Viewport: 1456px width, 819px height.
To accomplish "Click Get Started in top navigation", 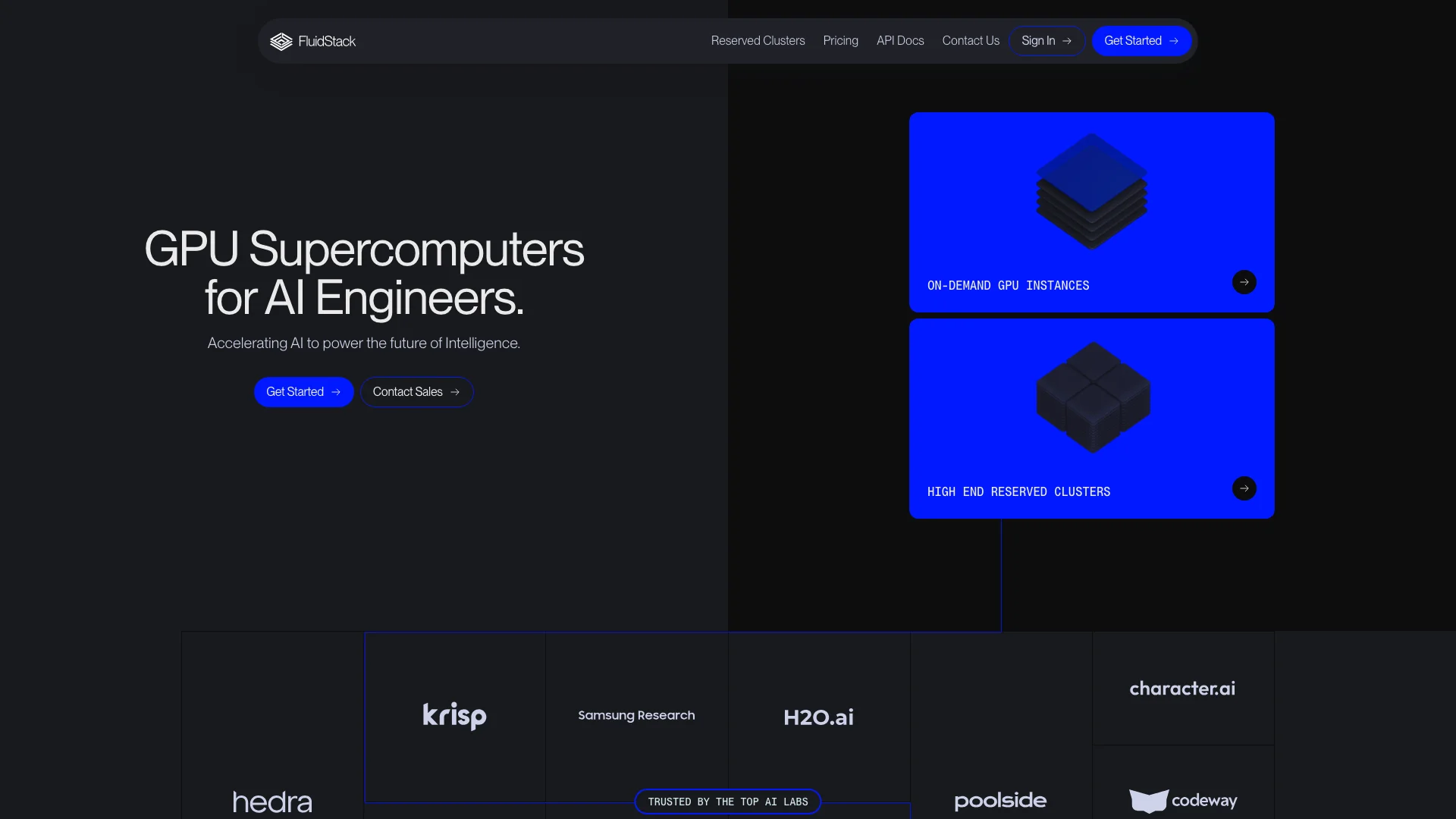I will coord(1141,41).
